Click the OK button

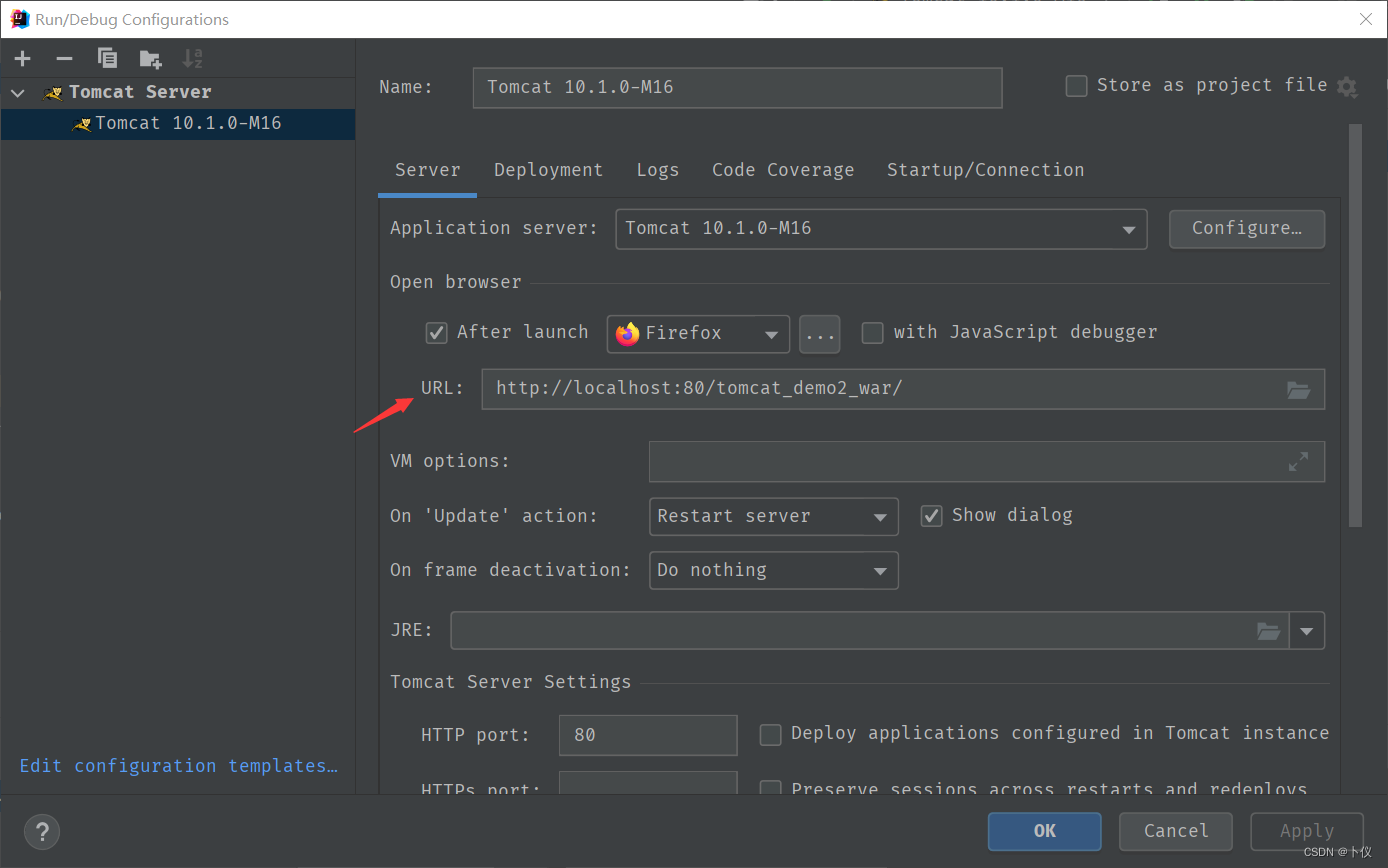coord(1045,831)
